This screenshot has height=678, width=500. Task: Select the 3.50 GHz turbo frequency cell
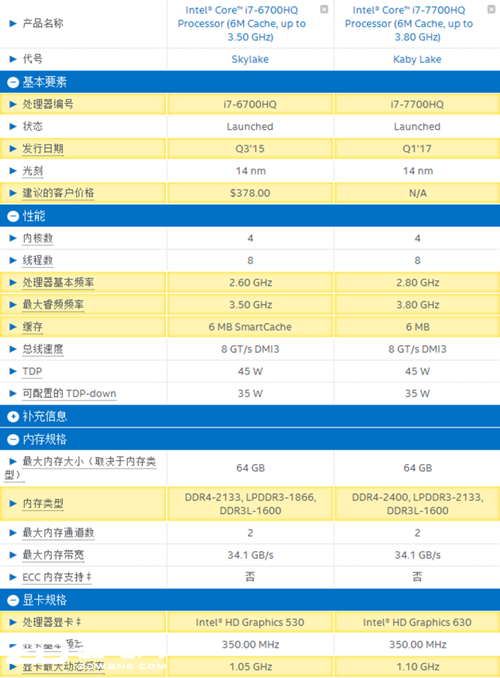pos(250,305)
